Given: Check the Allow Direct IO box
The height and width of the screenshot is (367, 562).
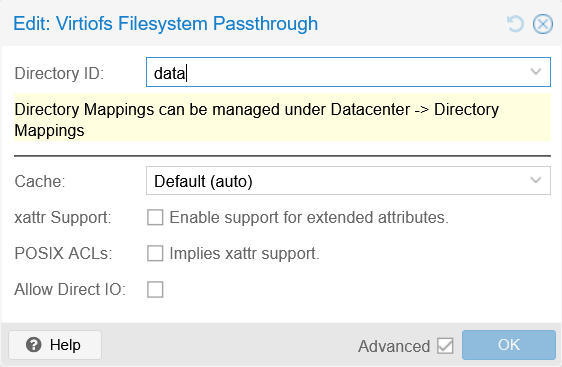Looking at the screenshot, I should (155, 290).
